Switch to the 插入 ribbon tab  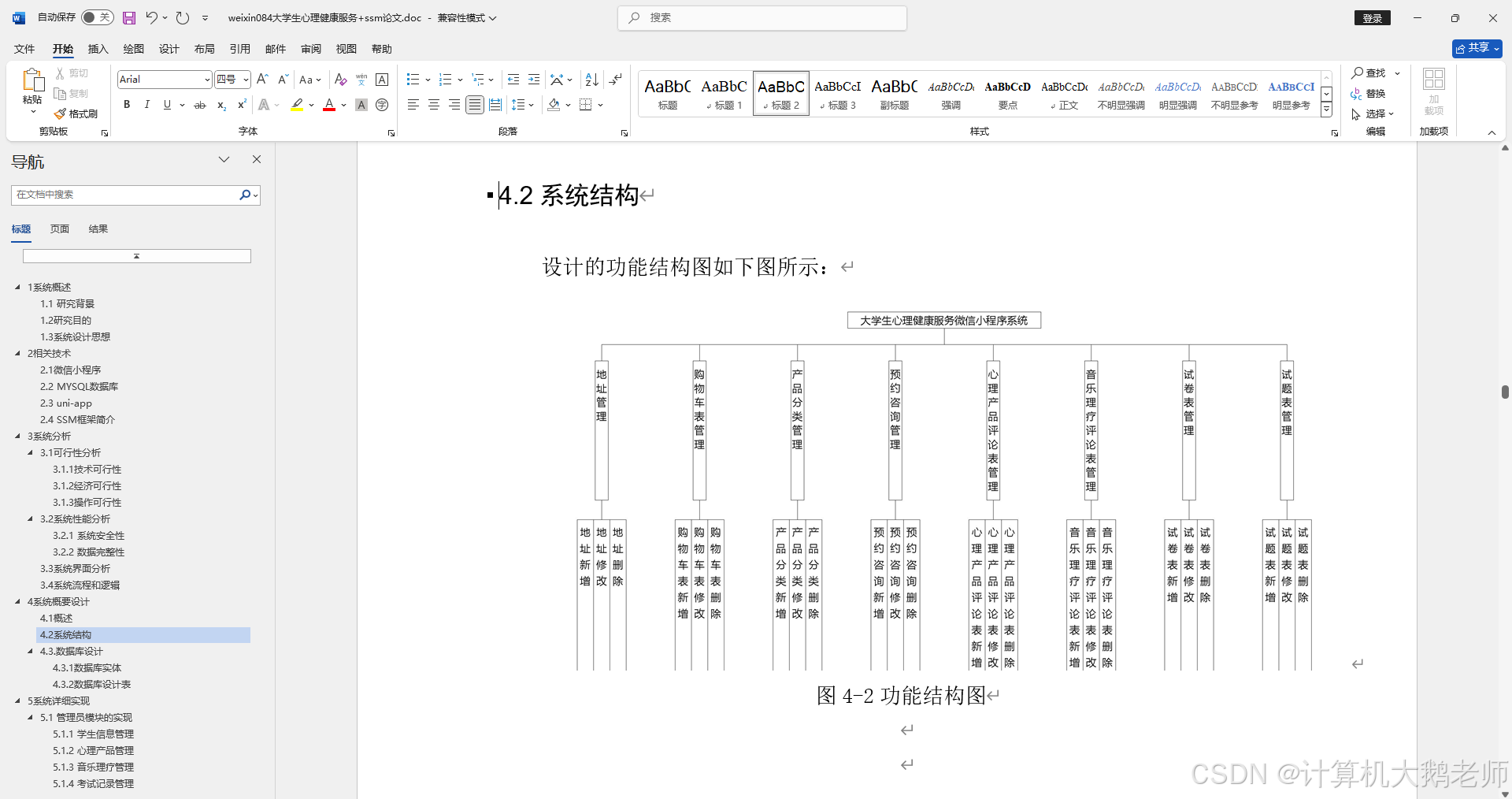click(98, 49)
